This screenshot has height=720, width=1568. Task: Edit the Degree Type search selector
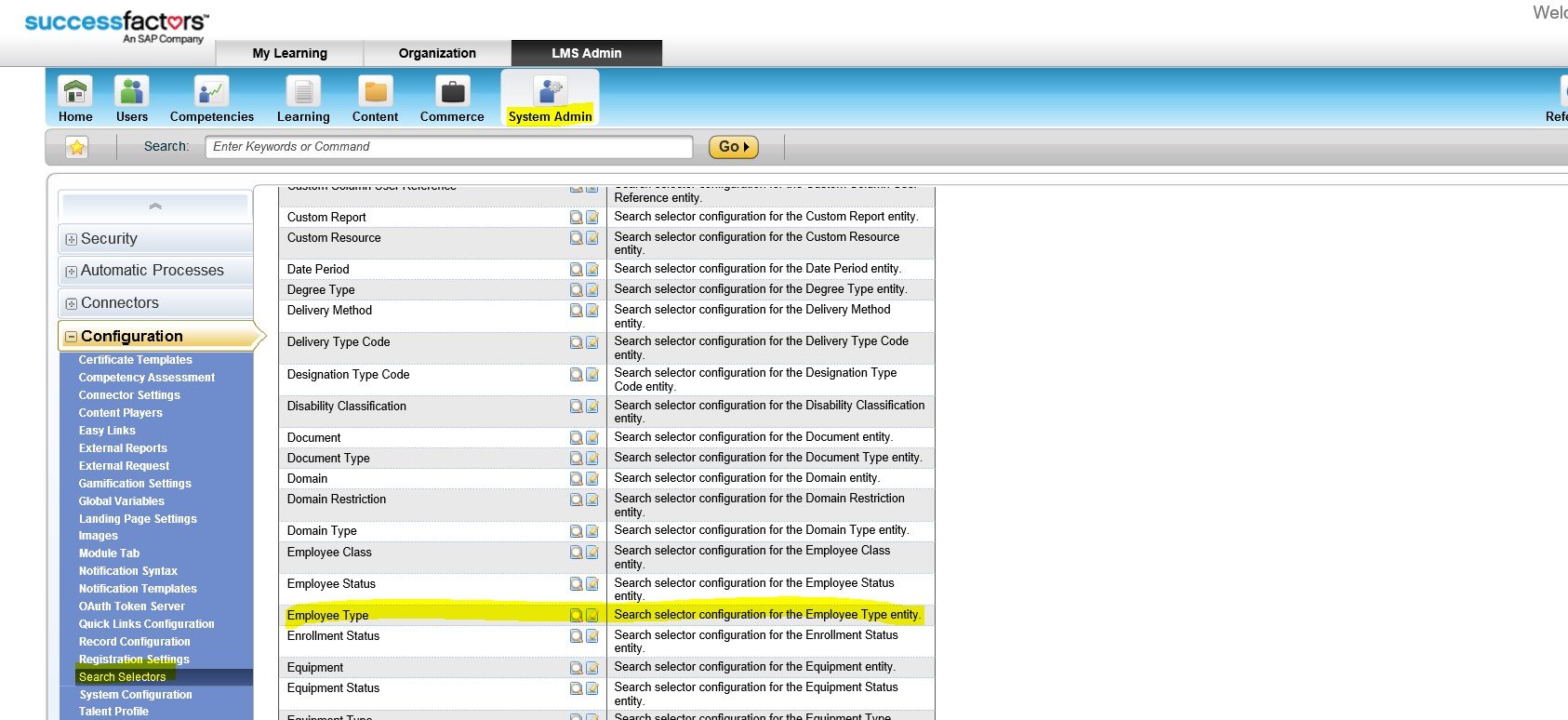(591, 290)
